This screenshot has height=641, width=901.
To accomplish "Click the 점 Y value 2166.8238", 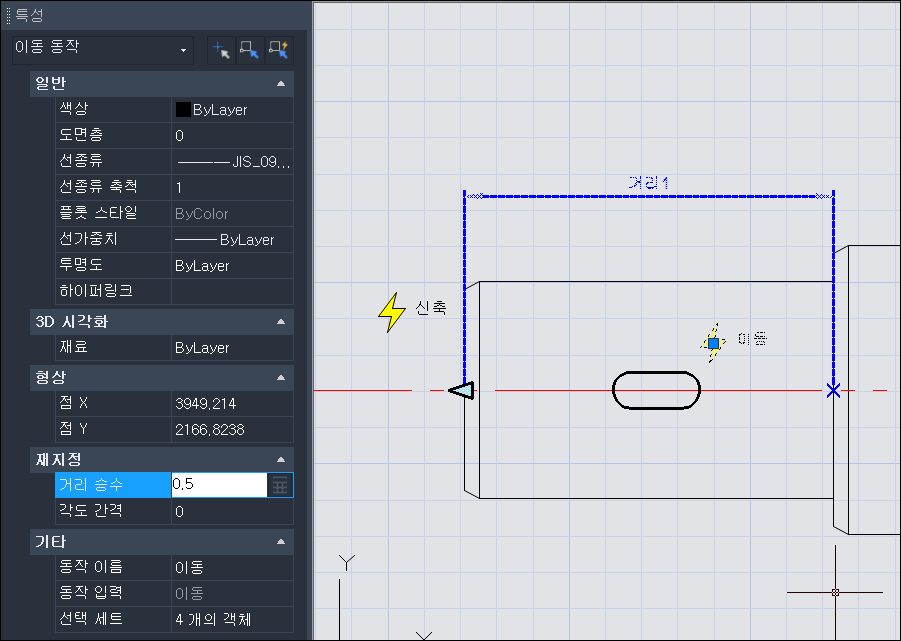I will (232, 430).
